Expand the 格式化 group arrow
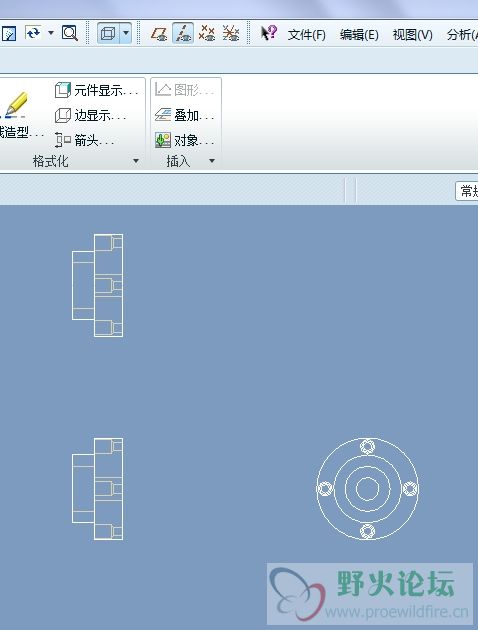Screen dimensions: 478x630 click(x=136, y=161)
